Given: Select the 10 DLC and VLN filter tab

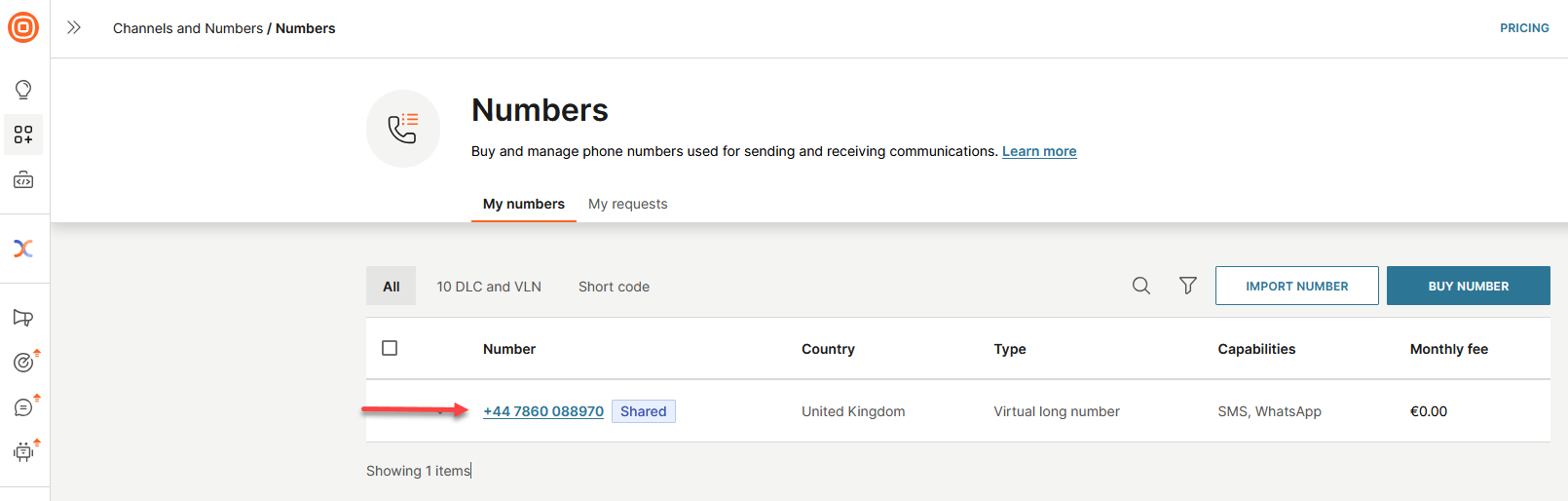Looking at the screenshot, I should (x=489, y=287).
